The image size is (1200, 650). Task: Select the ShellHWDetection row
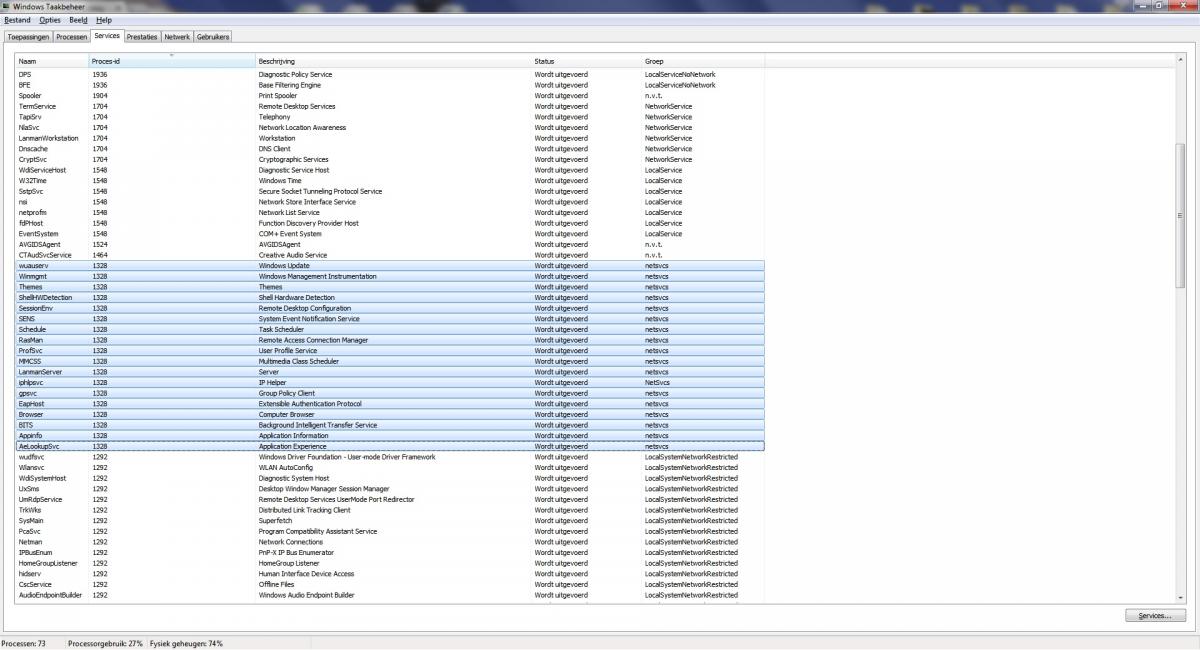tap(391, 298)
